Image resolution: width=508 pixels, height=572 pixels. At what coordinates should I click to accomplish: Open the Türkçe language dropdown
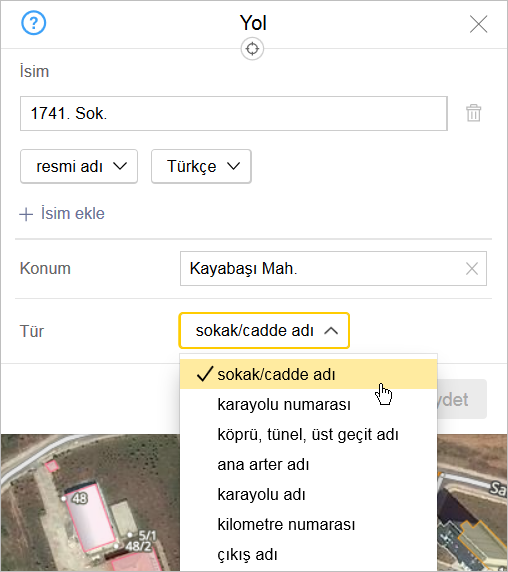(201, 166)
